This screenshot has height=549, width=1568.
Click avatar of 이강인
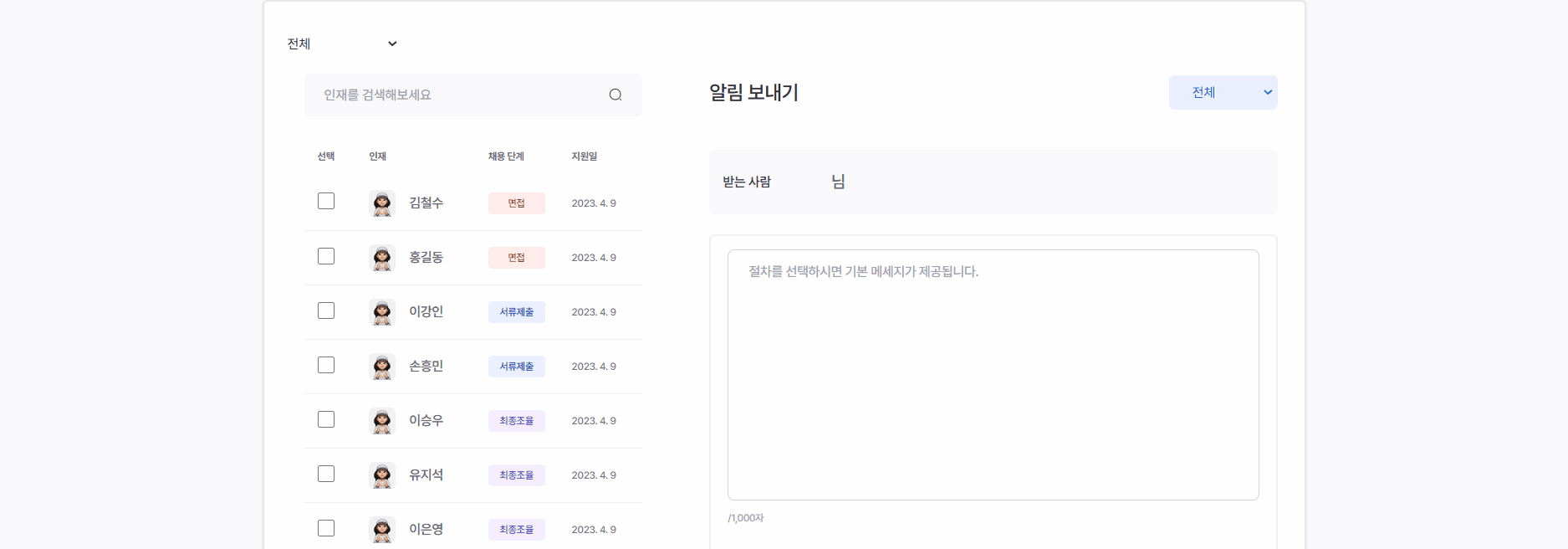pyautogui.click(x=382, y=312)
